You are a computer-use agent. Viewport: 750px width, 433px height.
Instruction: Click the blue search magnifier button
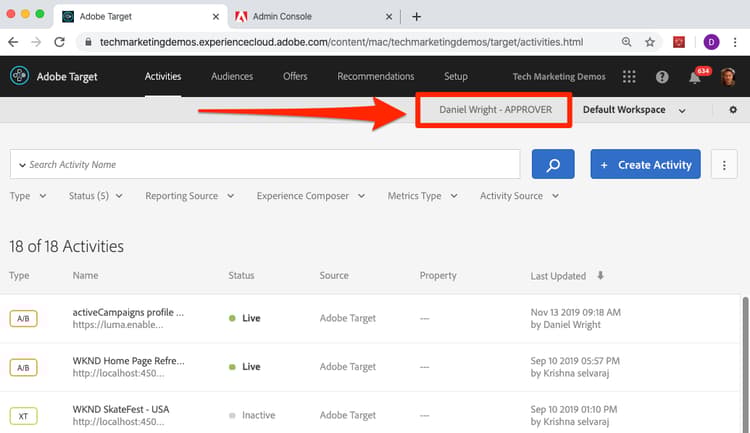(553, 164)
